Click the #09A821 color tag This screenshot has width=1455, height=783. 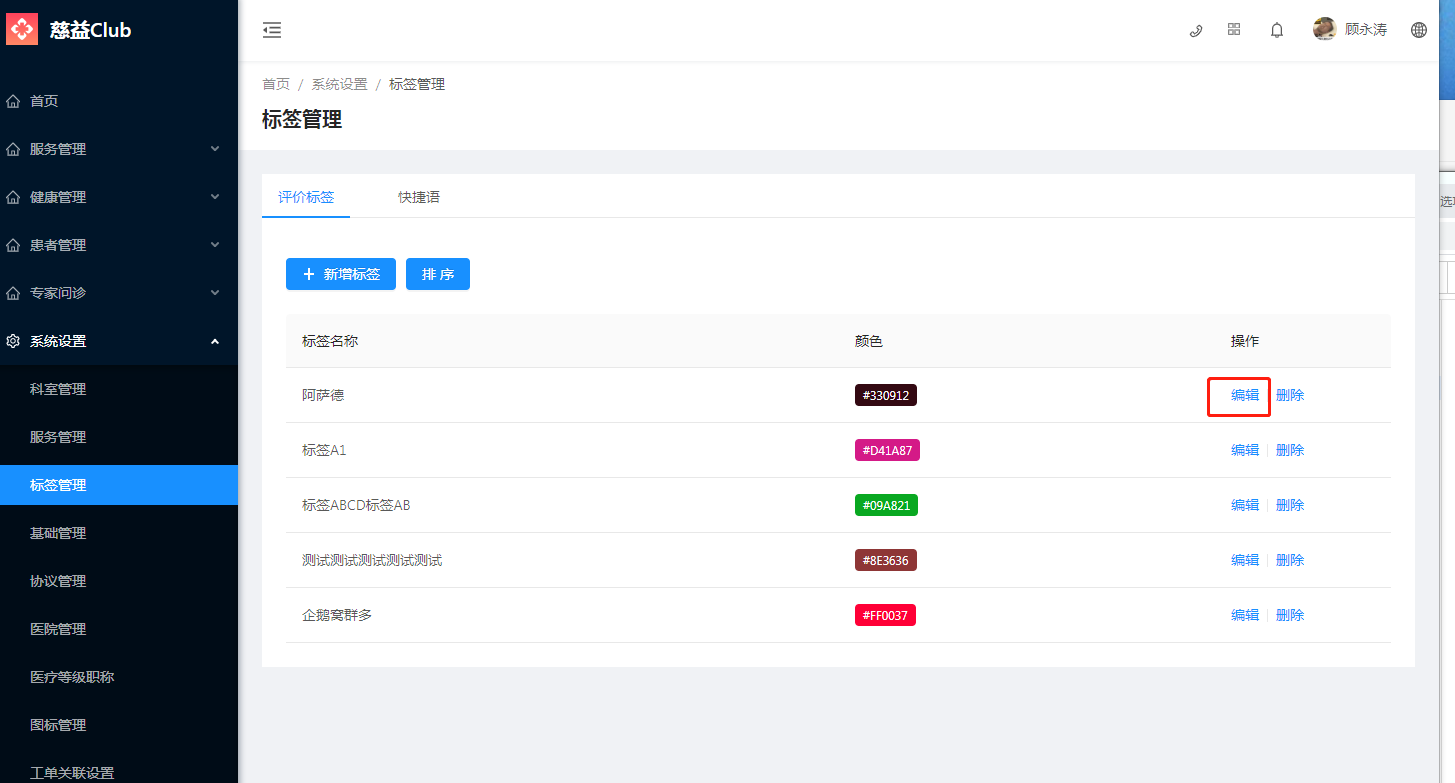886,505
